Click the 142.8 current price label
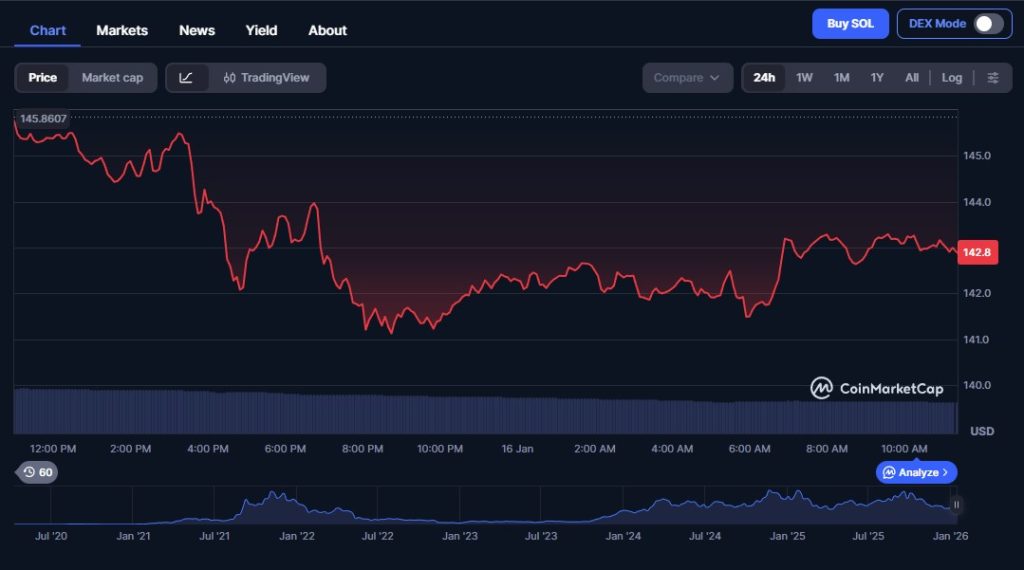 point(975,252)
